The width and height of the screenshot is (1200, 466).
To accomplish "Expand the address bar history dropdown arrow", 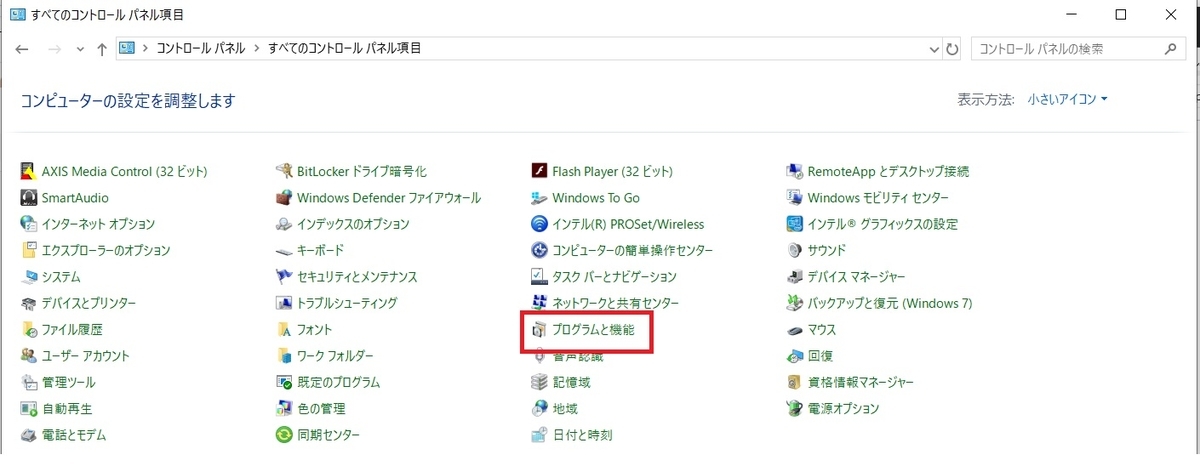I will point(933,48).
